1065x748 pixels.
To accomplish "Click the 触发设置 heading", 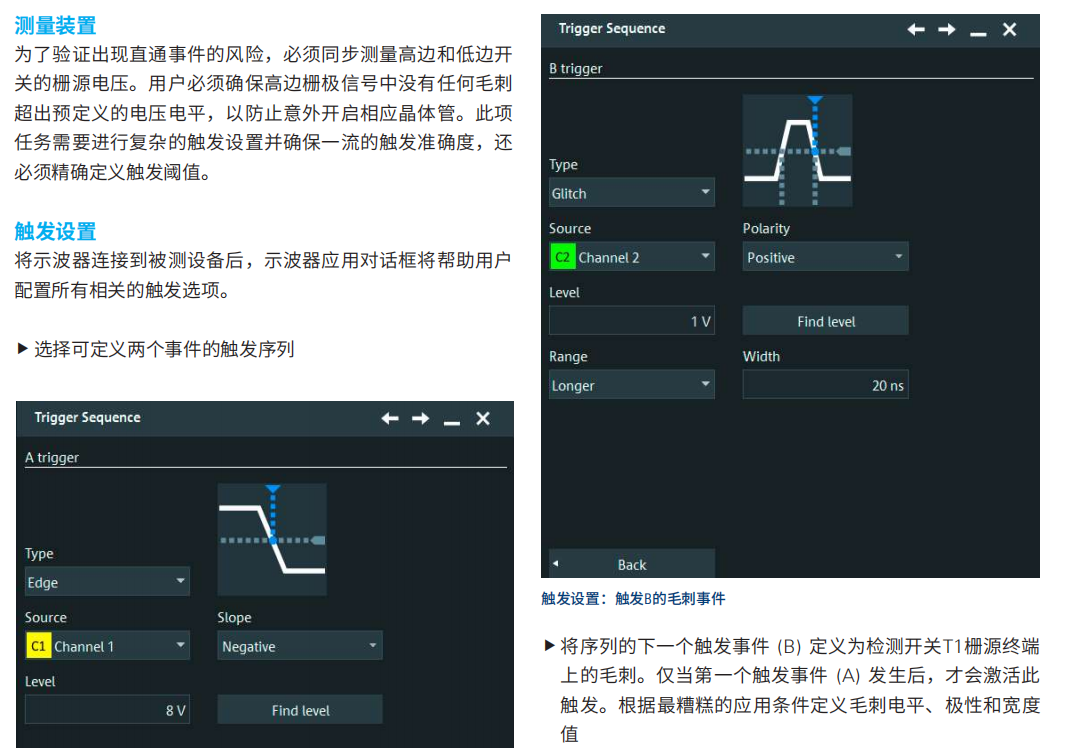I will tap(55, 231).
